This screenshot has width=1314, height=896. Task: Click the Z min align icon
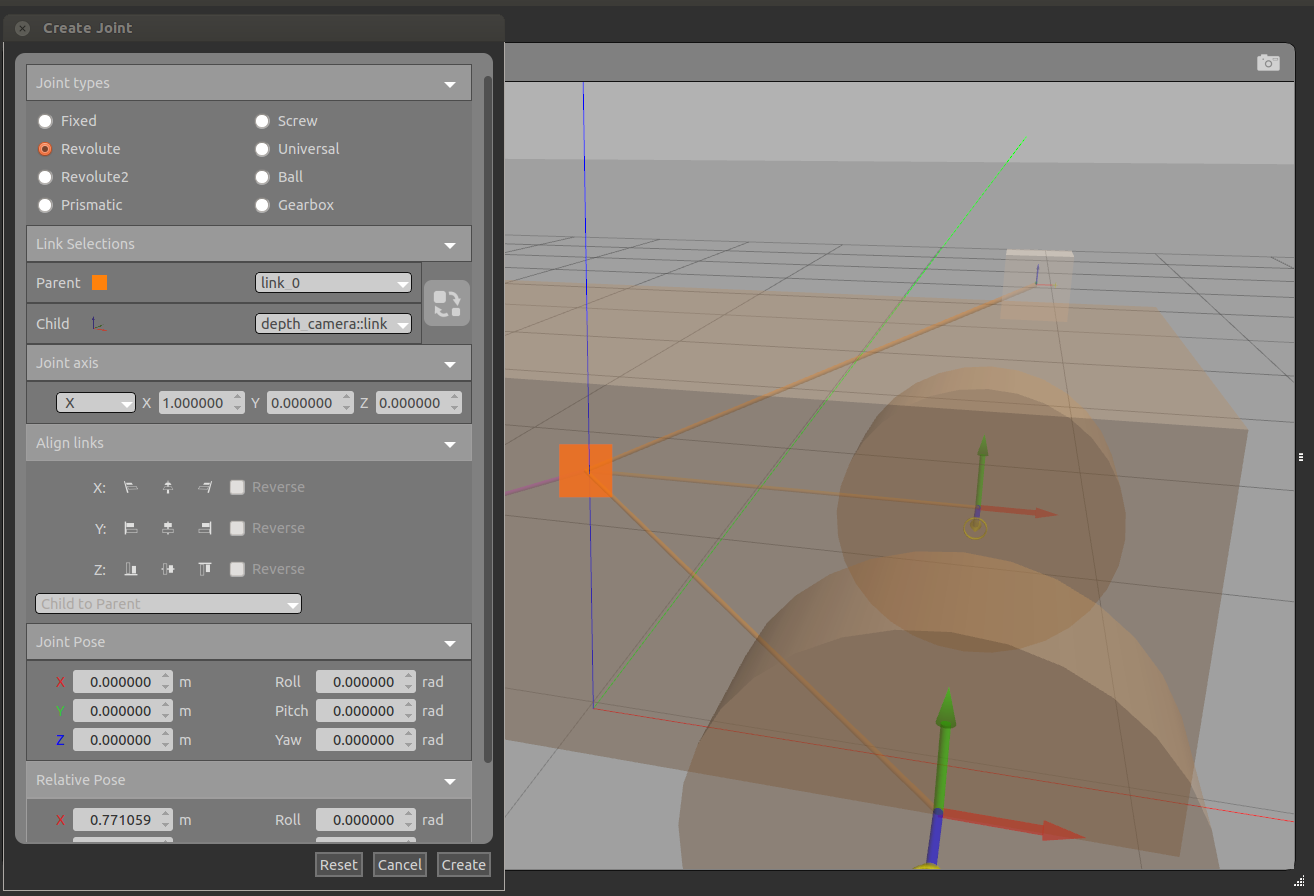pos(130,569)
